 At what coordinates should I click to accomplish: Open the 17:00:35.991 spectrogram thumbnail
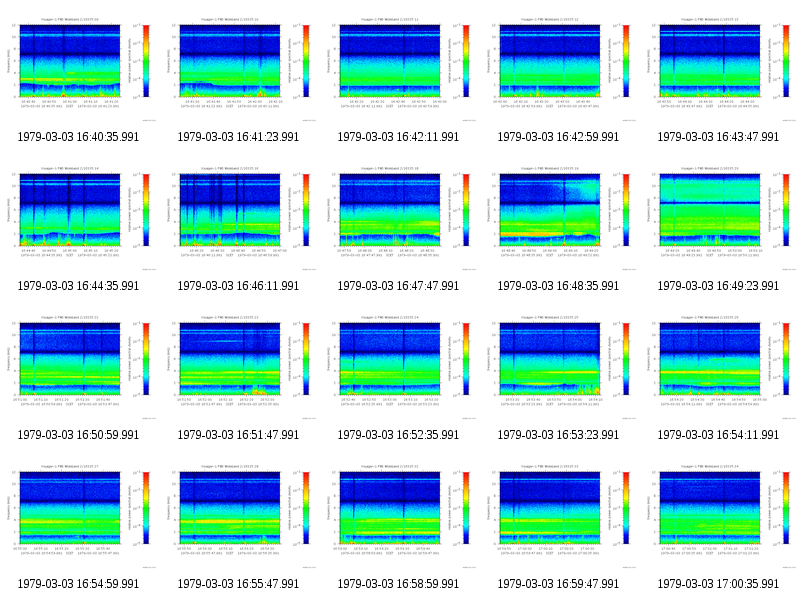pyautogui.click(x=718, y=515)
